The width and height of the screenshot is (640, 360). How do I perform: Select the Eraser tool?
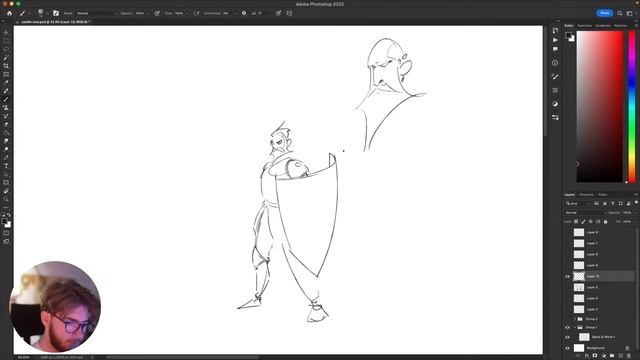coord(6,124)
